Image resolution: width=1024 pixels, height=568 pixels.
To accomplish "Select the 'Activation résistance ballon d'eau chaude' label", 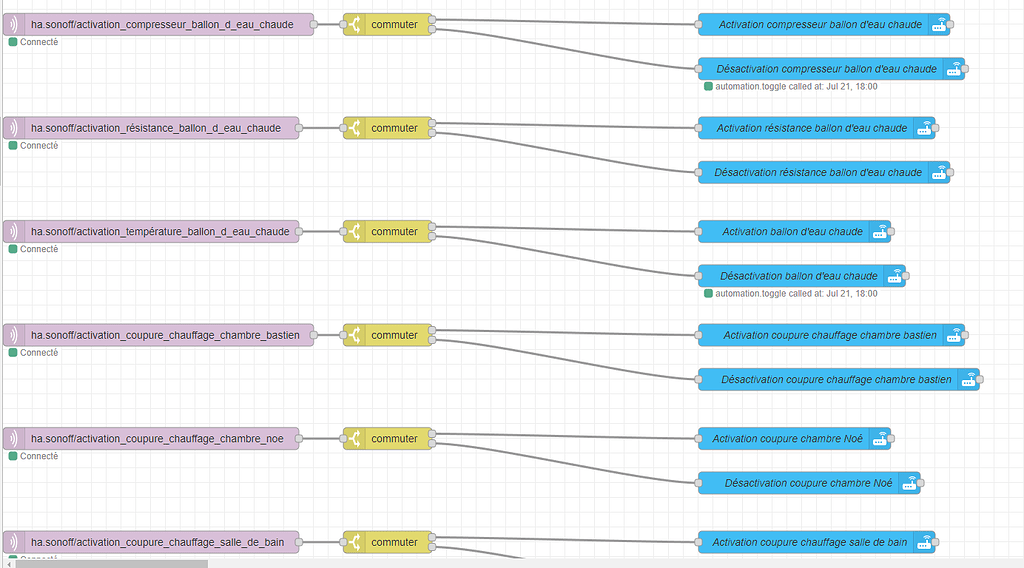I will pyautogui.click(x=812, y=129).
